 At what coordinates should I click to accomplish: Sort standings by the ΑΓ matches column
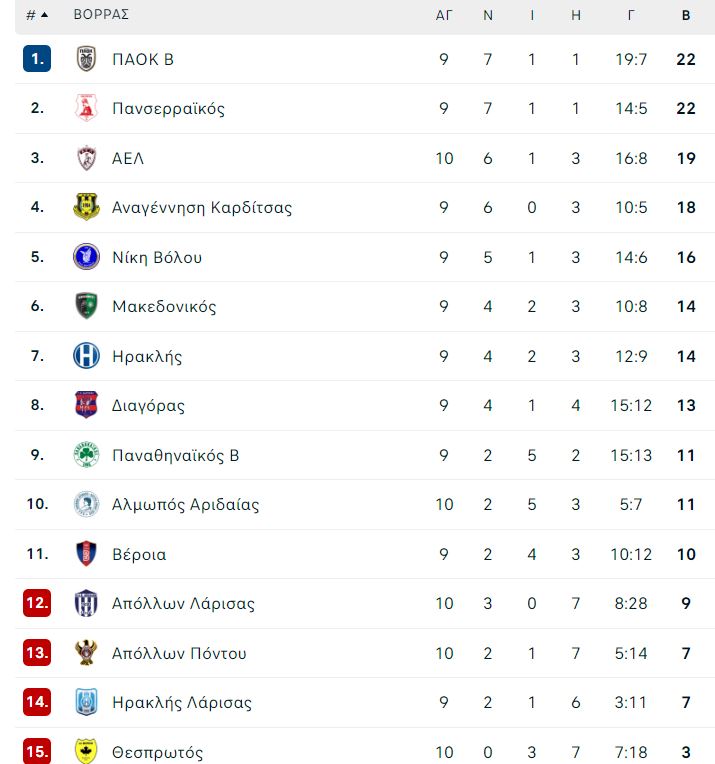(444, 16)
